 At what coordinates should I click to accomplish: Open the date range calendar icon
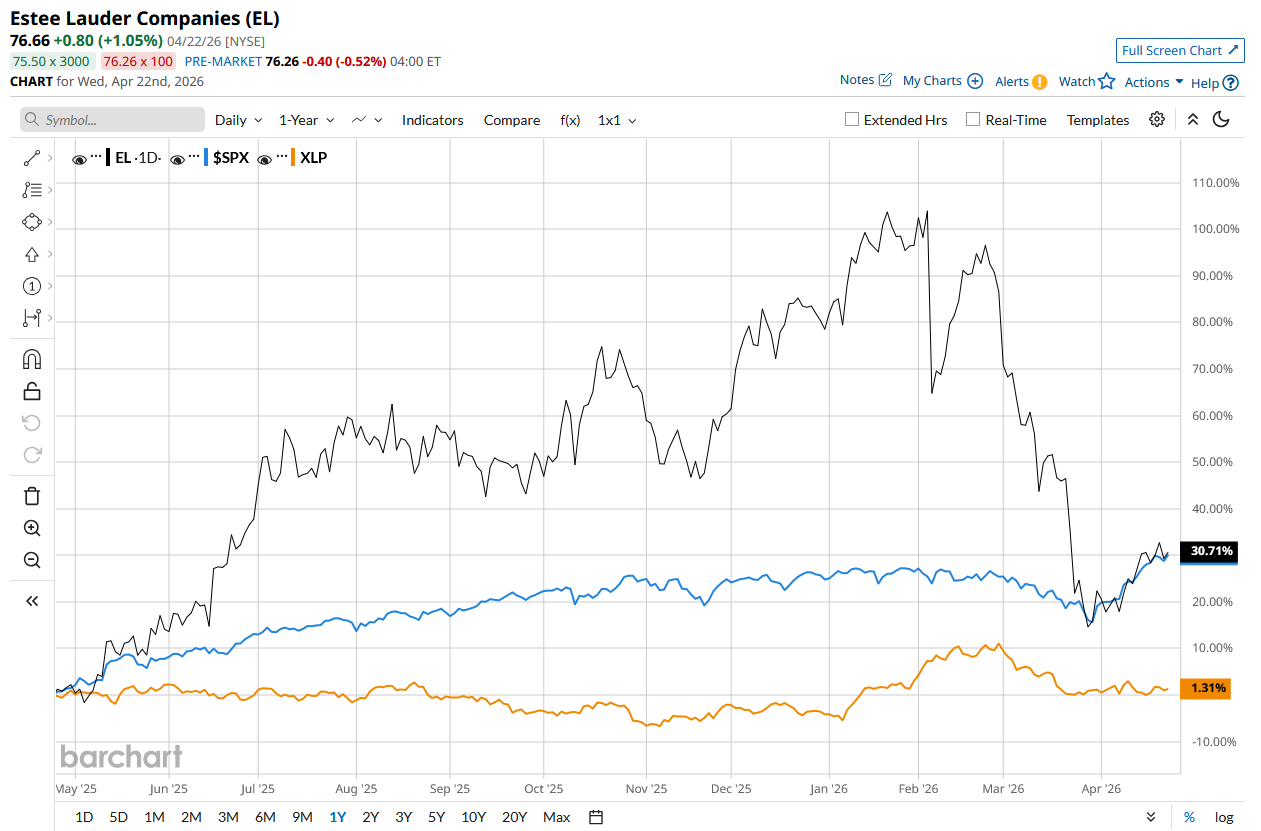pos(596,817)
